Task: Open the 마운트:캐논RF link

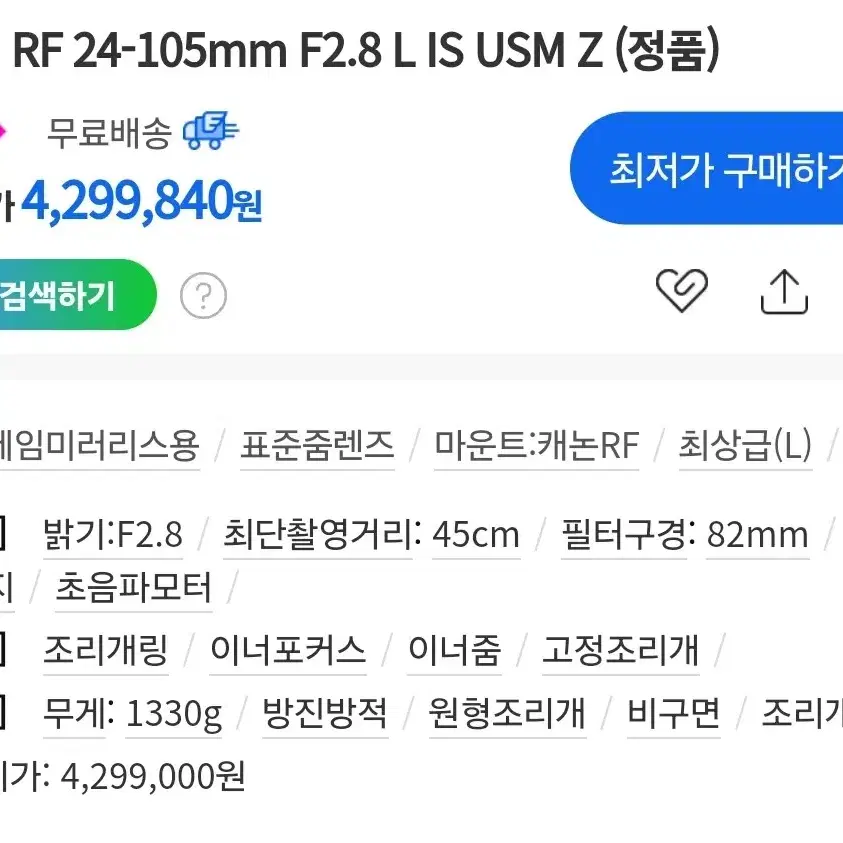Action: (x=537, y=446)
